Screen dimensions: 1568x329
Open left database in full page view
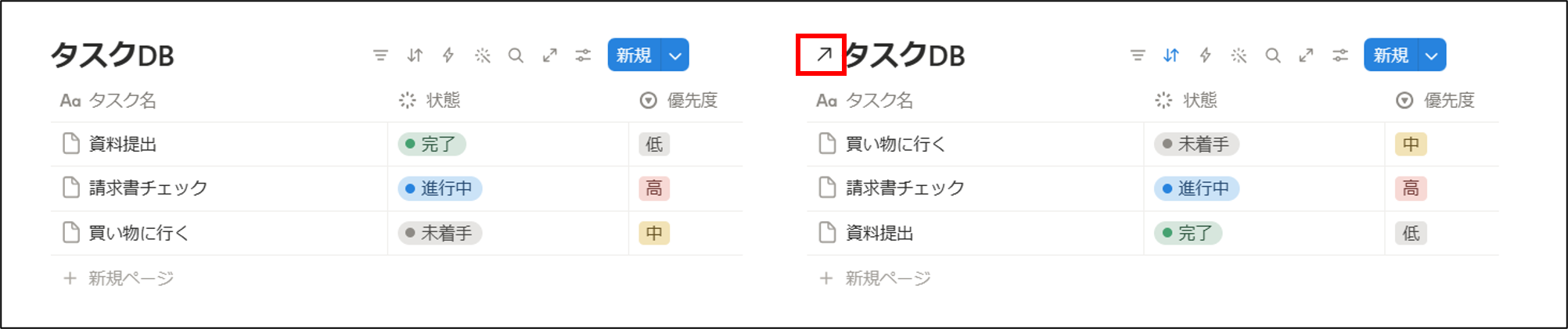point(550,55)
